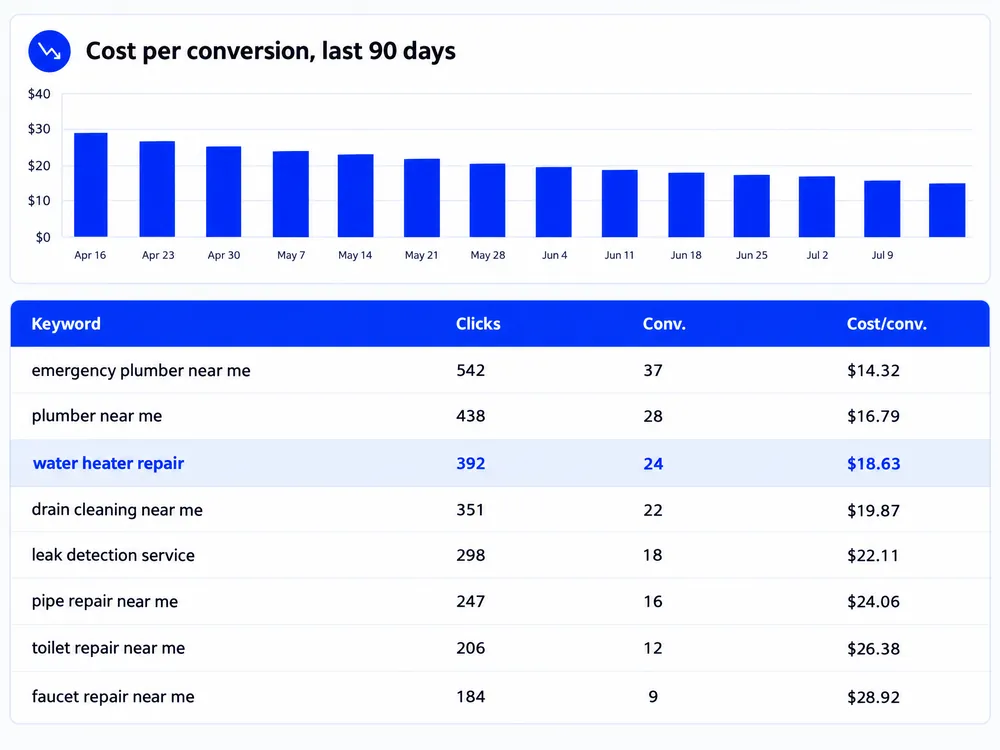The height and width of the screenshot is (750, 1000).
Task: Select 'pipe repair near me' keyword
Action: tap(105, 601)
